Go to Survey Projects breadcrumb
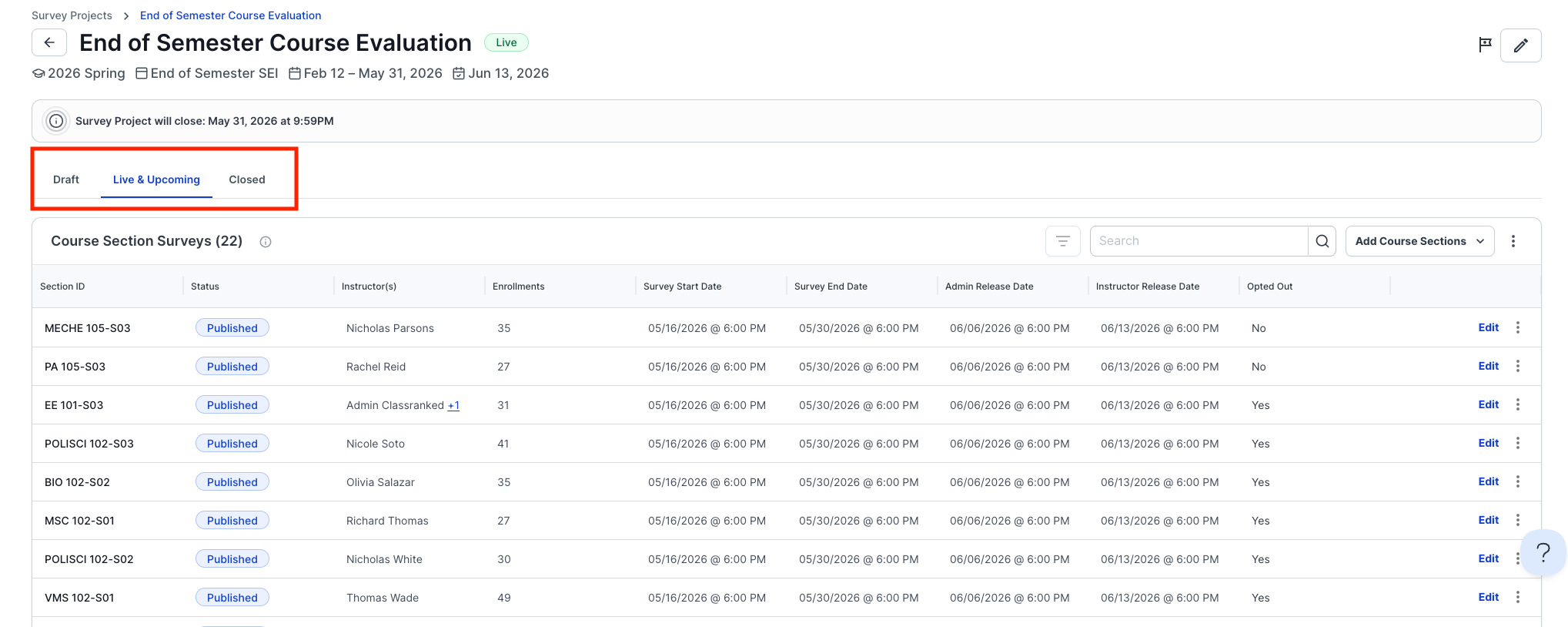The width and height of the screenshot is (1568, 627). coord(72,15)
